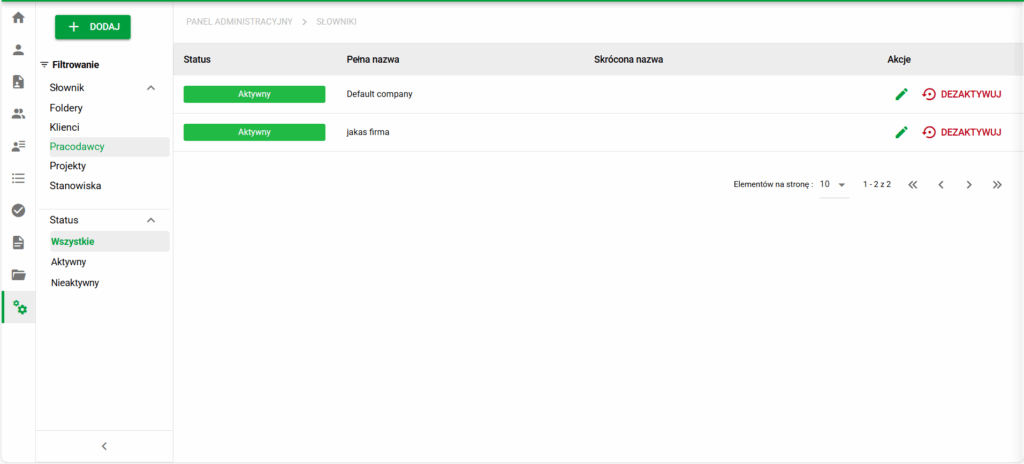Open the list icon in the sidebar
The image size is (1024, 464).
coord(18,178)
